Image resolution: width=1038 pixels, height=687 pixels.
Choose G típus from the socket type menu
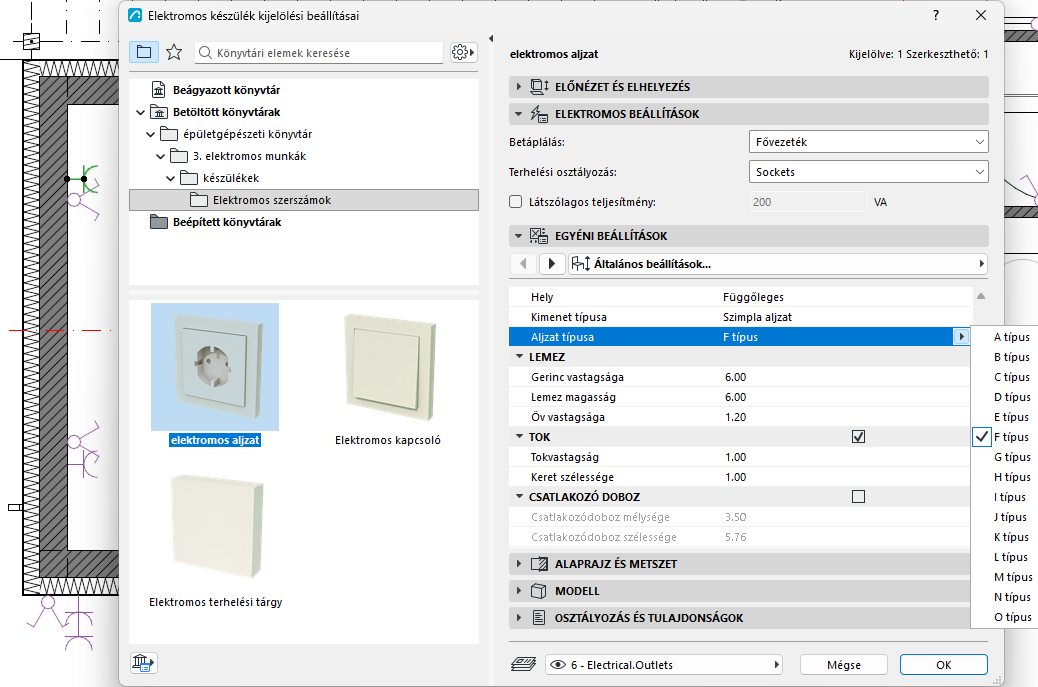click(x=1012, y=457)
